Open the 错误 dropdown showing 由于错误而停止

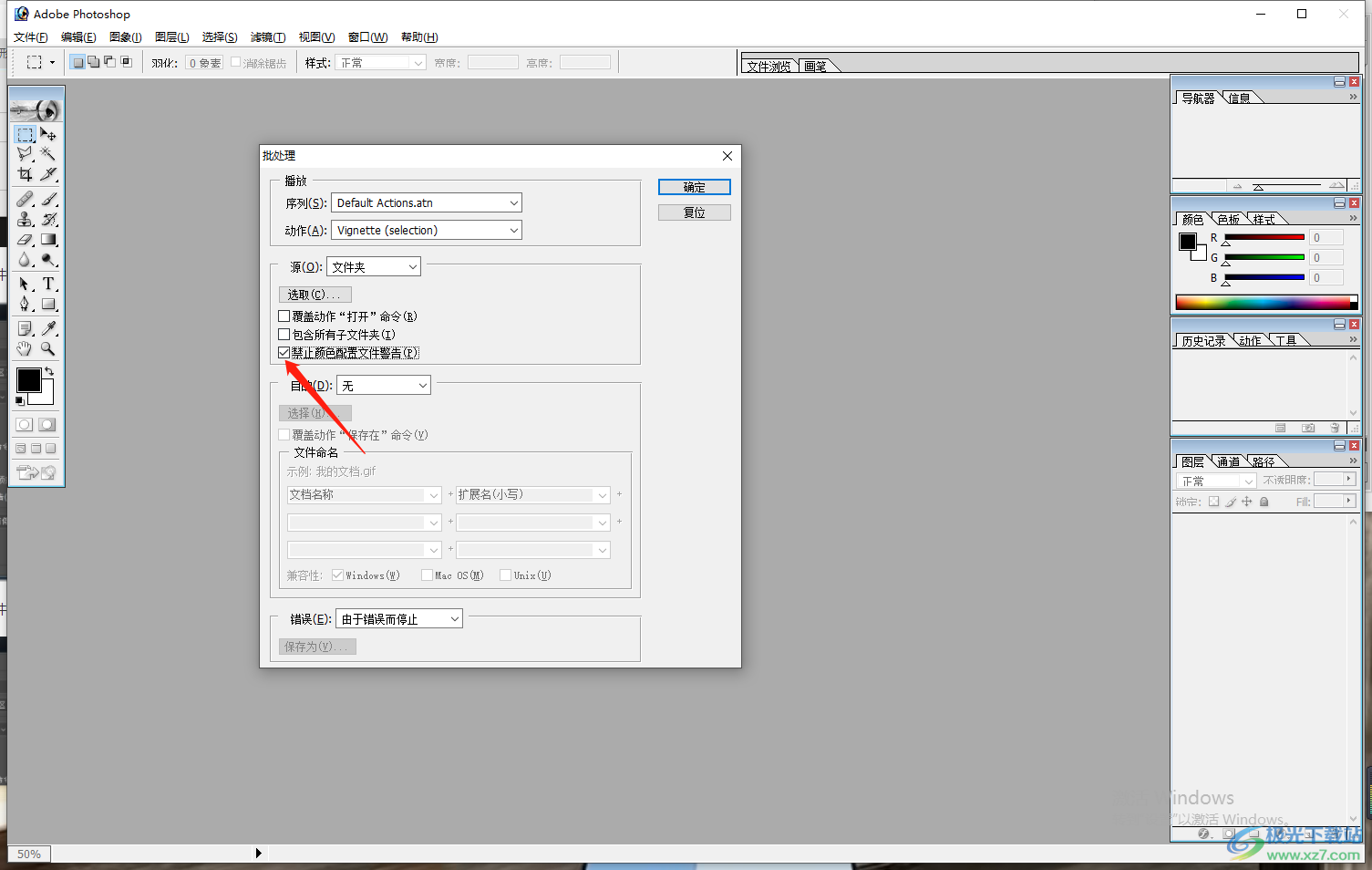(x=399, y=619)
